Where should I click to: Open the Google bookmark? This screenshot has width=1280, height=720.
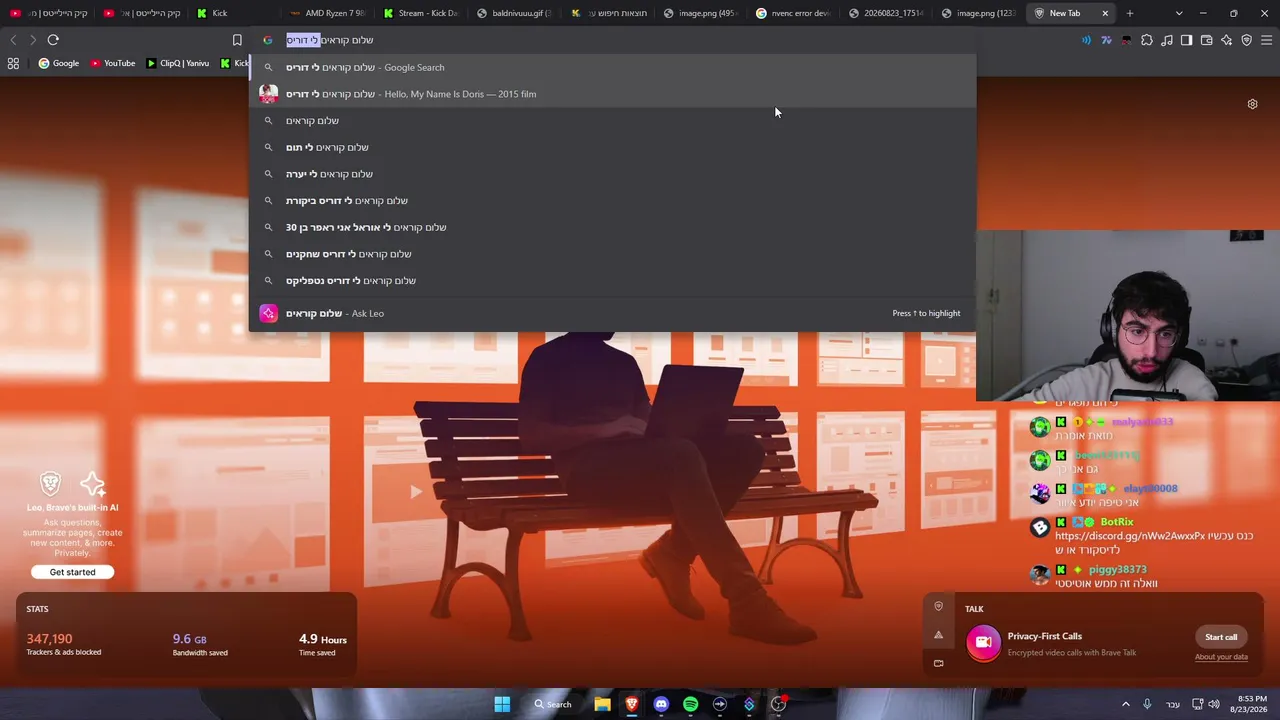58,63
